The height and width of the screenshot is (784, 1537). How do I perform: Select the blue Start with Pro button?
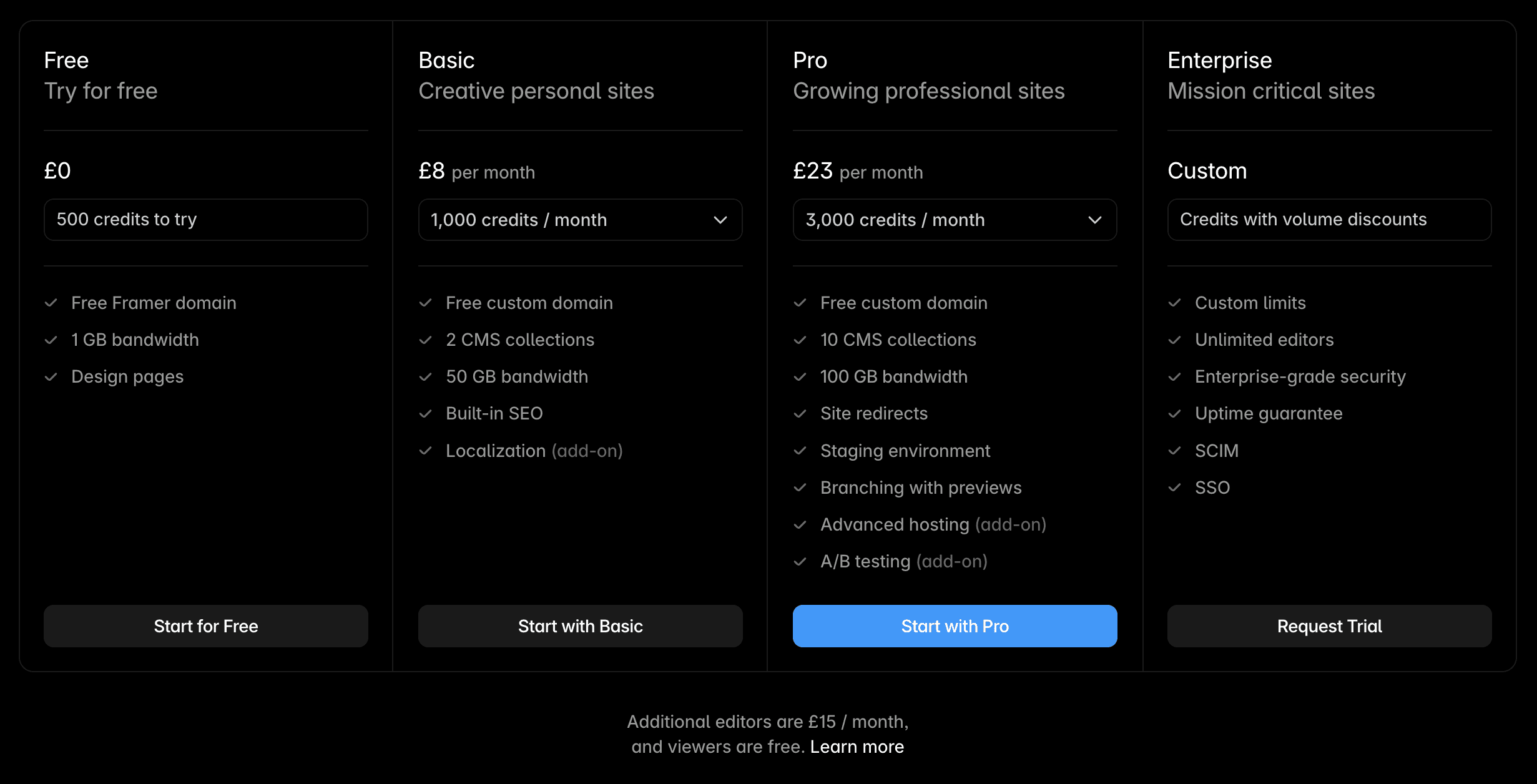coord(955,626)
